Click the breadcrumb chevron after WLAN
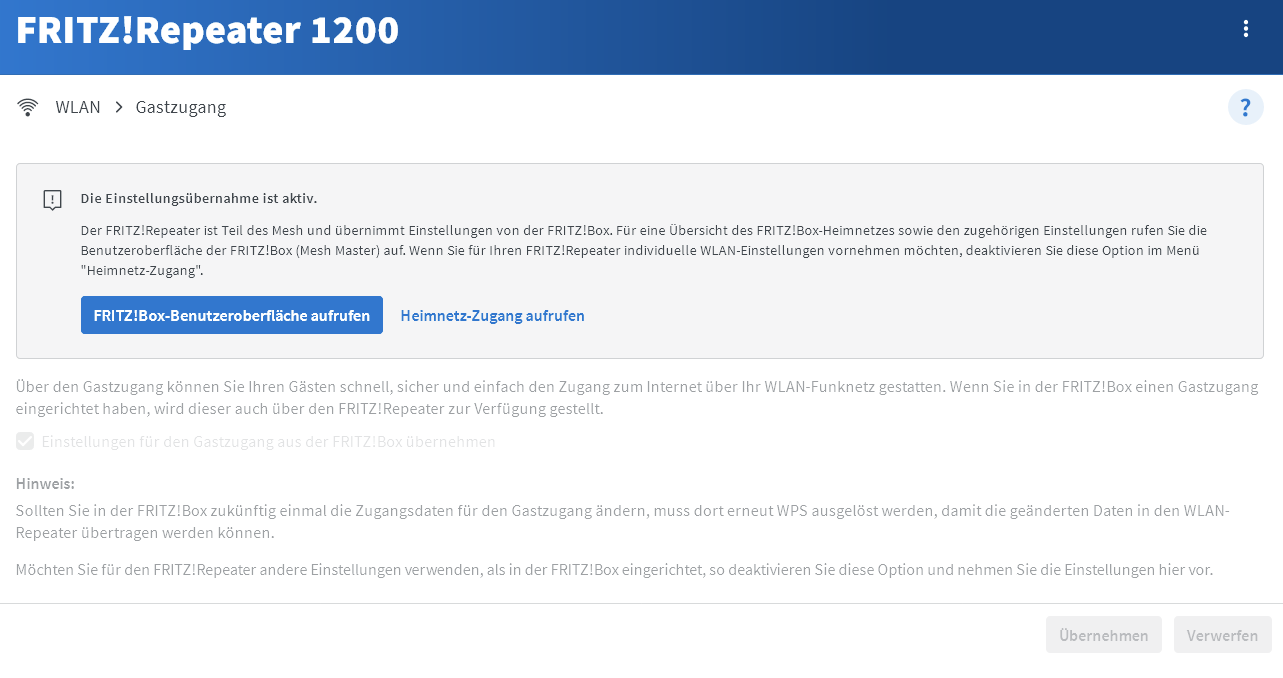This screenshot has width=1283, height=678. 118,107
